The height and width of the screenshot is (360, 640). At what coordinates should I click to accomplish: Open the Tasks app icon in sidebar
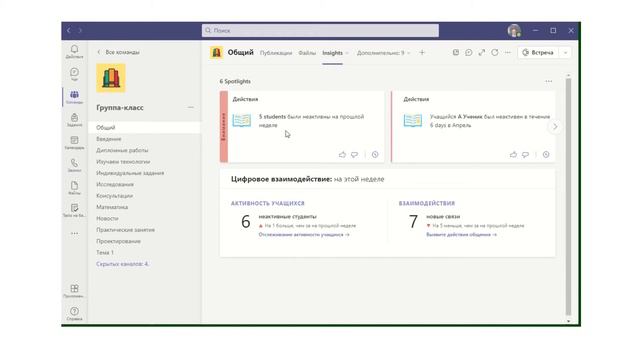[x=74, y=211]
